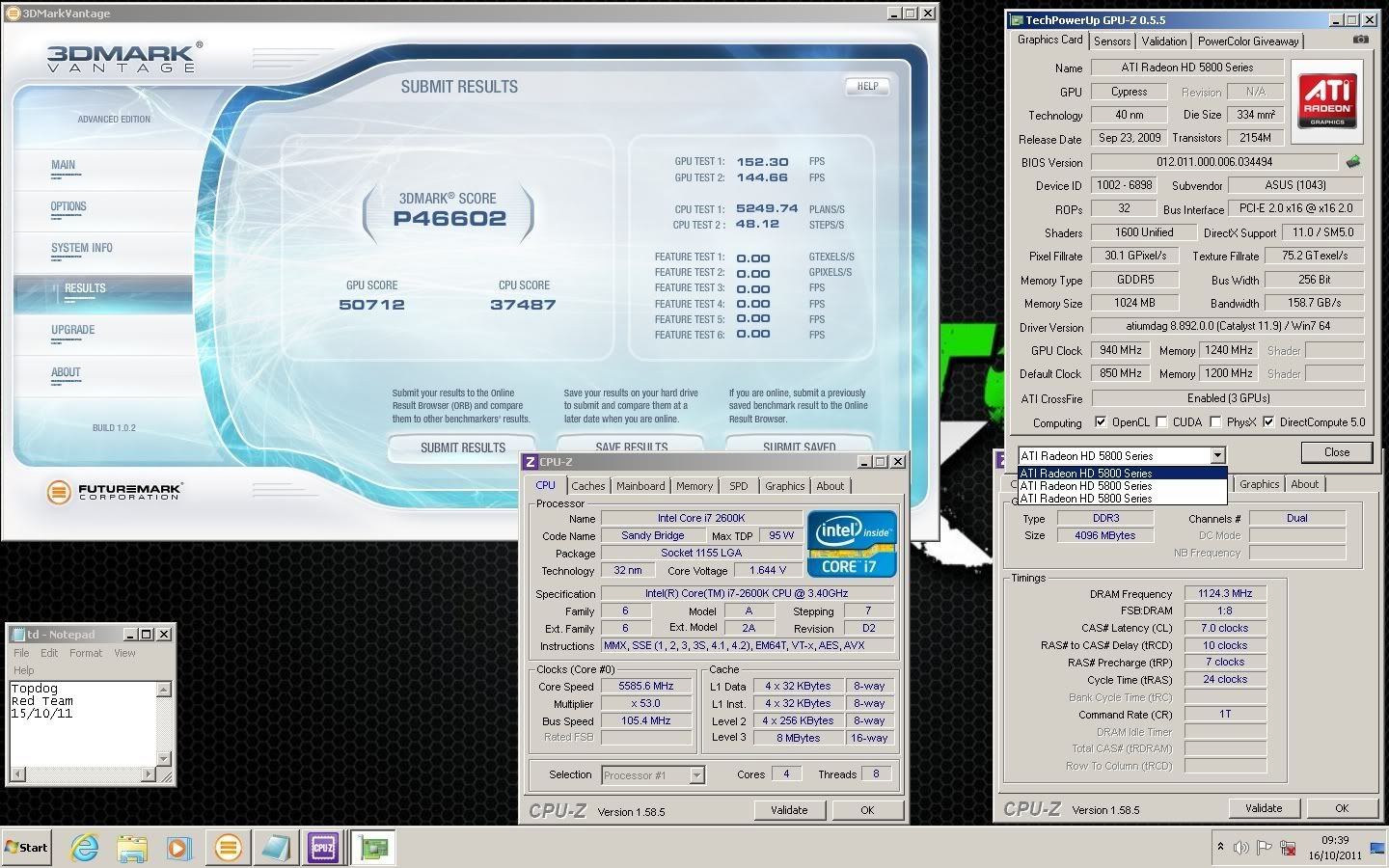Switch to Caches tab in CPU-Z
1389x868 pixels.
coord(587,486)
